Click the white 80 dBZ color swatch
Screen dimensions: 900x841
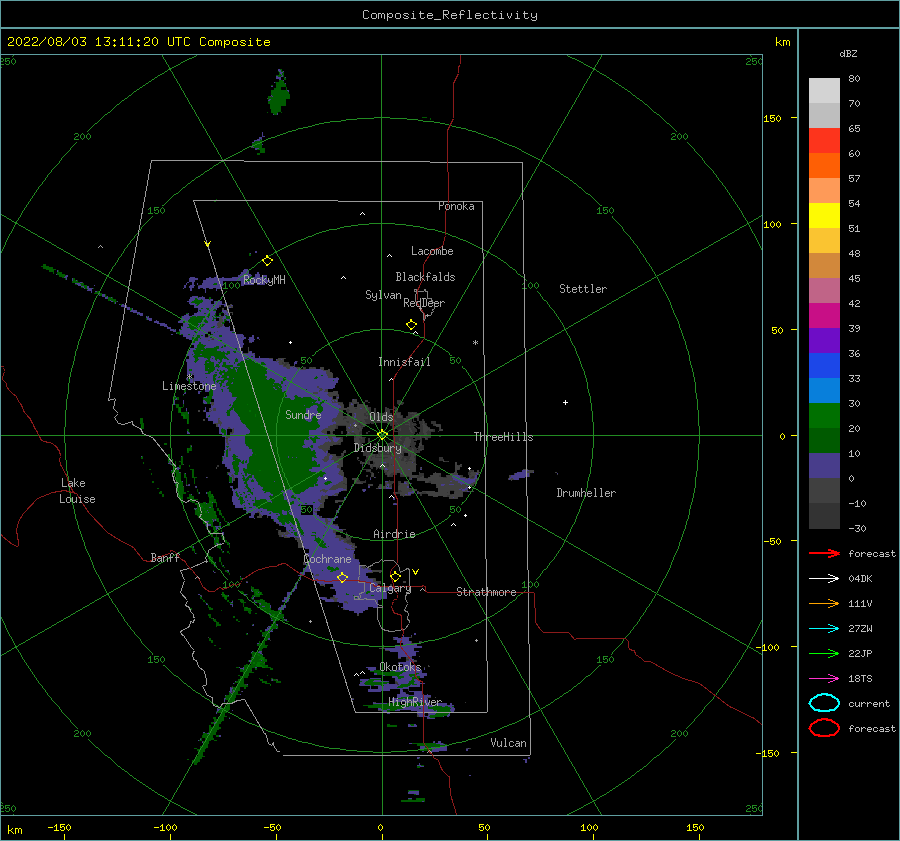tap(824, 90)
